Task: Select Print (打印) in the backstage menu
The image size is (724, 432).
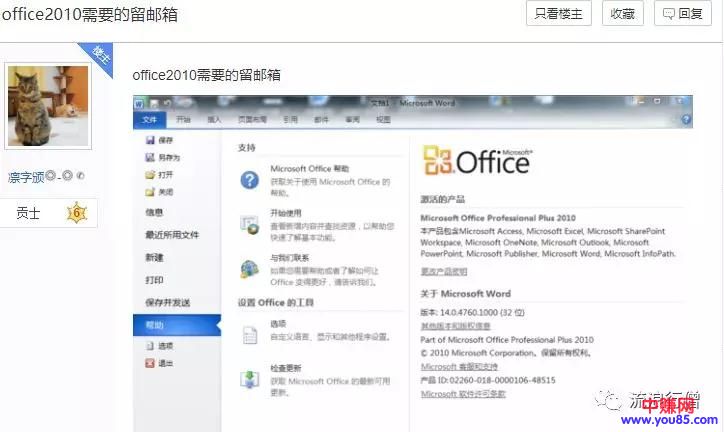Action: tap(155, 280)
